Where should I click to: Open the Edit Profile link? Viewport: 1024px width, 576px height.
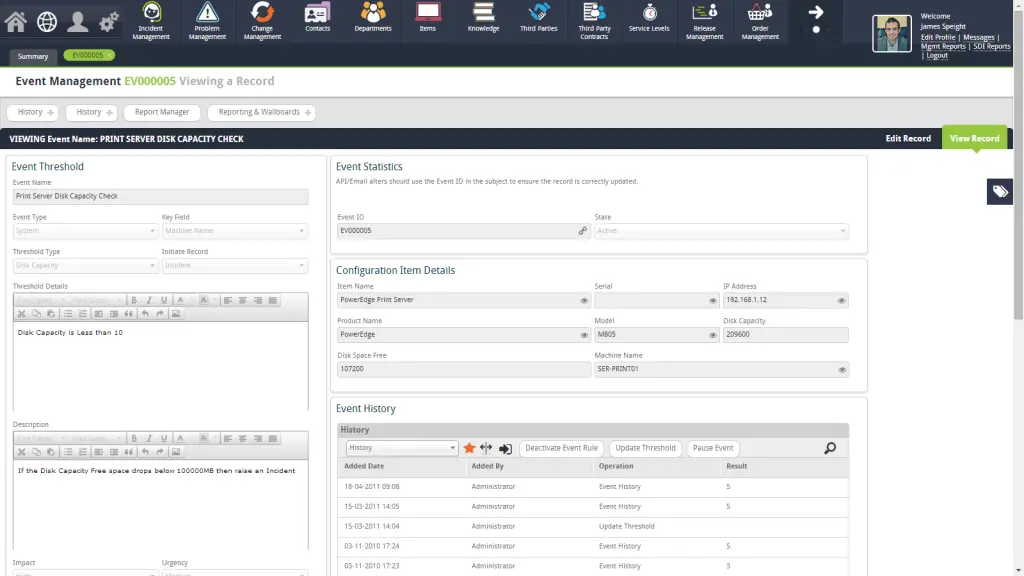tap(938, 37)
